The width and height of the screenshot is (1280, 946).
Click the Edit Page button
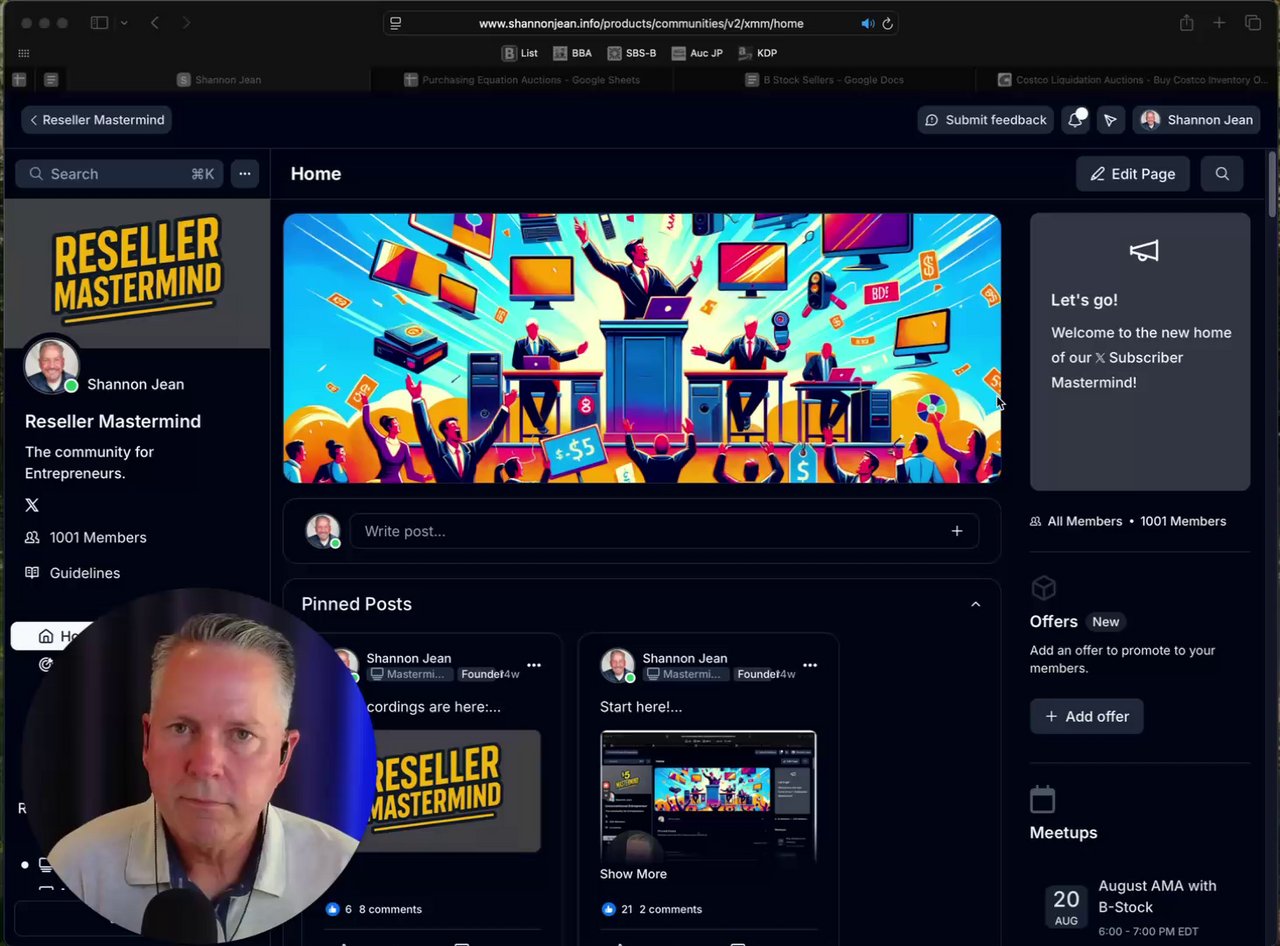tap(1133, 174)
